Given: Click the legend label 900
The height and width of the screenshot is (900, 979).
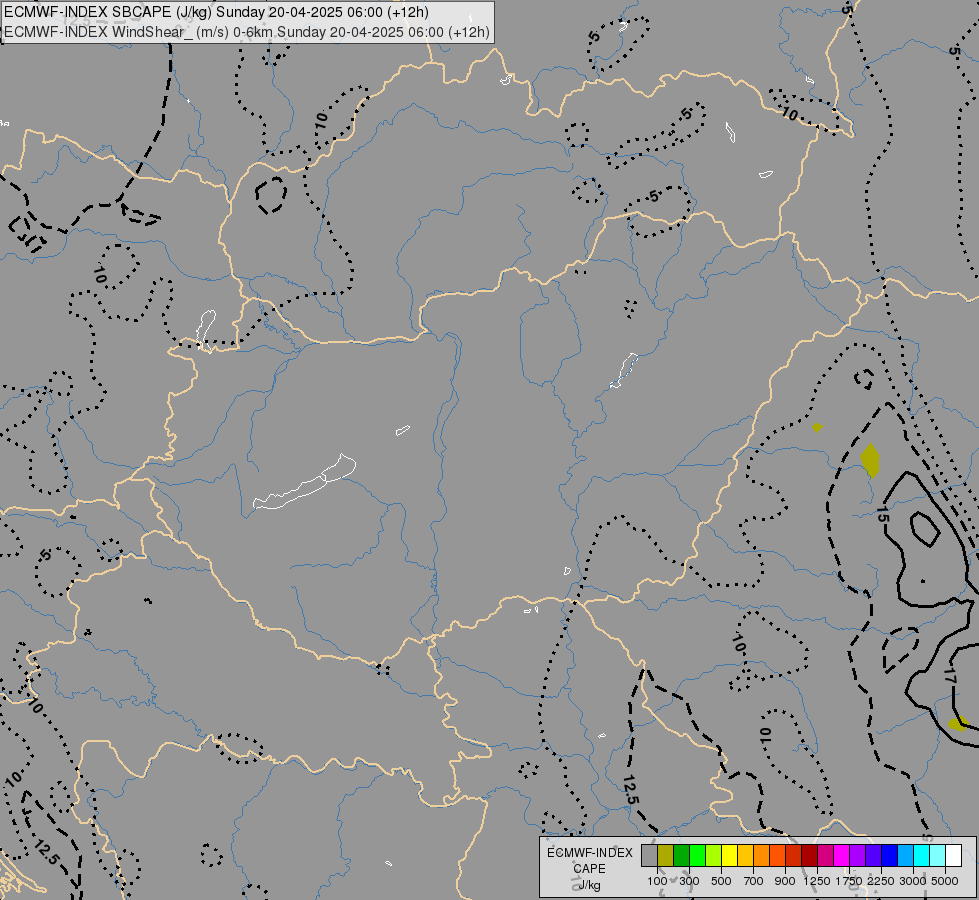Looking at the screenshot, I should pyautogui.click(x=785, y=881).
